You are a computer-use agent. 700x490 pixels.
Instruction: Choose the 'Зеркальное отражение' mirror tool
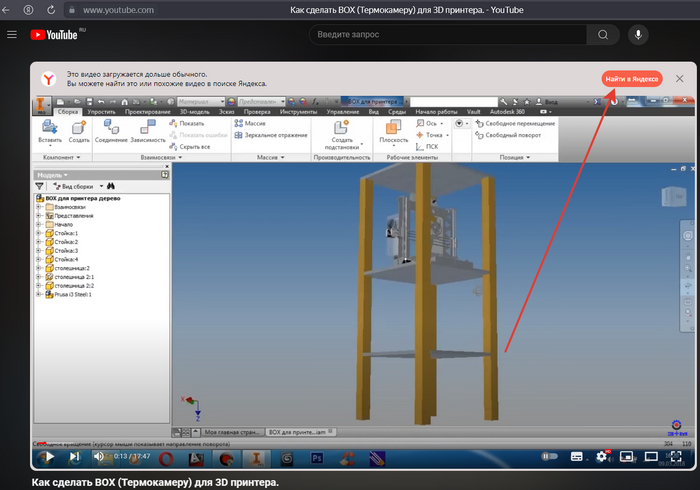click(271, 135)
